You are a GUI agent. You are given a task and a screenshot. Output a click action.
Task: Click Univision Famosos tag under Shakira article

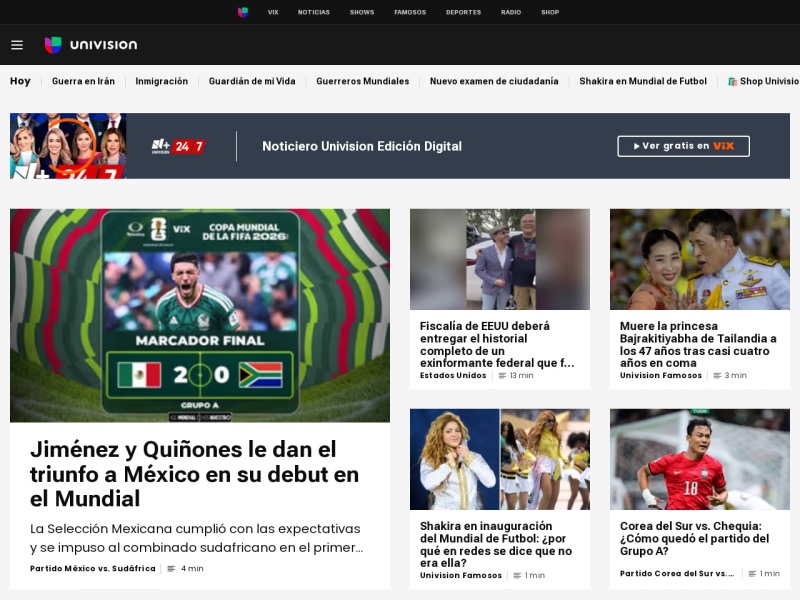tap(461, 576)
